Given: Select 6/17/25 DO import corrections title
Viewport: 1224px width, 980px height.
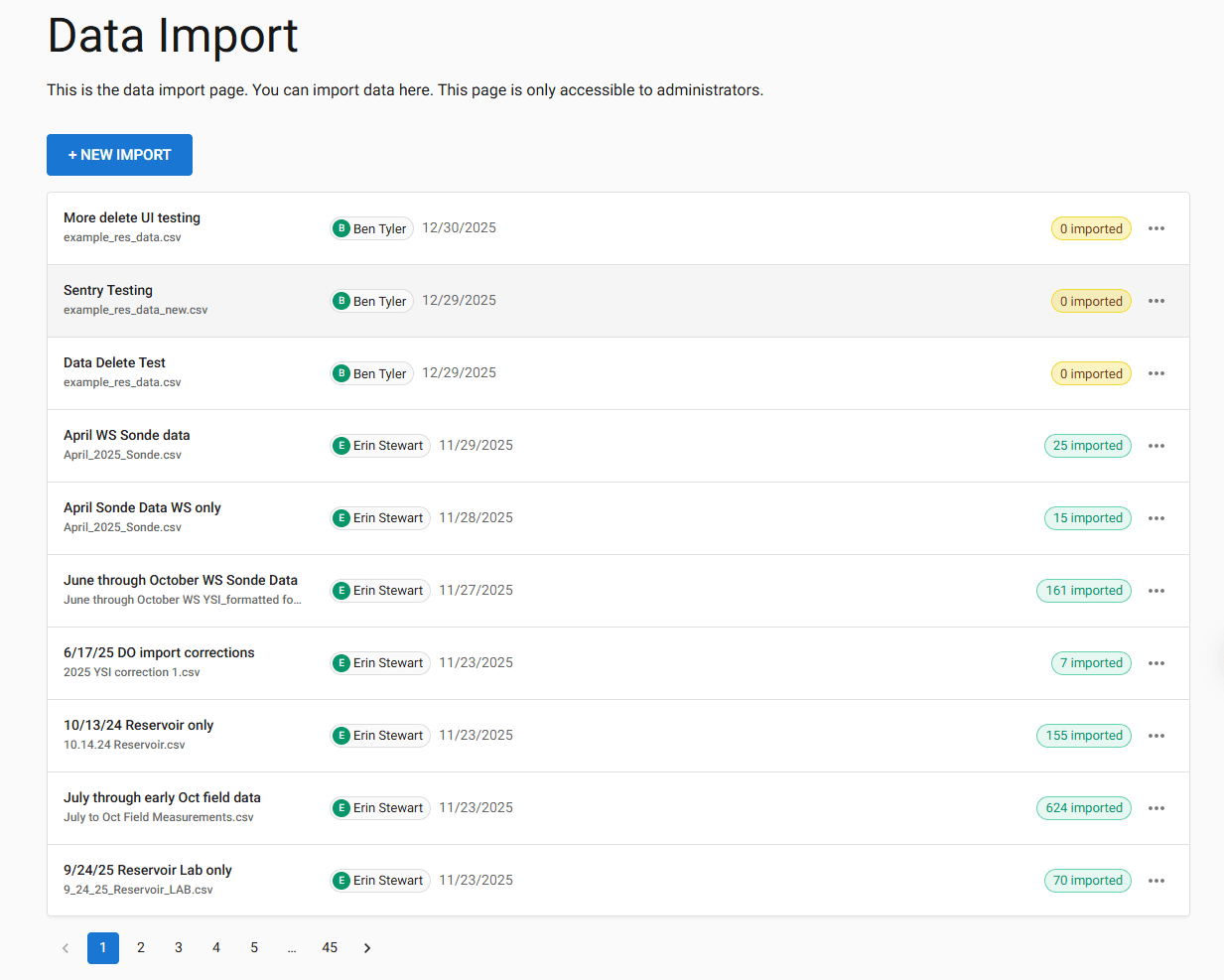Looking at the screenshot, I should click(159, 652).
